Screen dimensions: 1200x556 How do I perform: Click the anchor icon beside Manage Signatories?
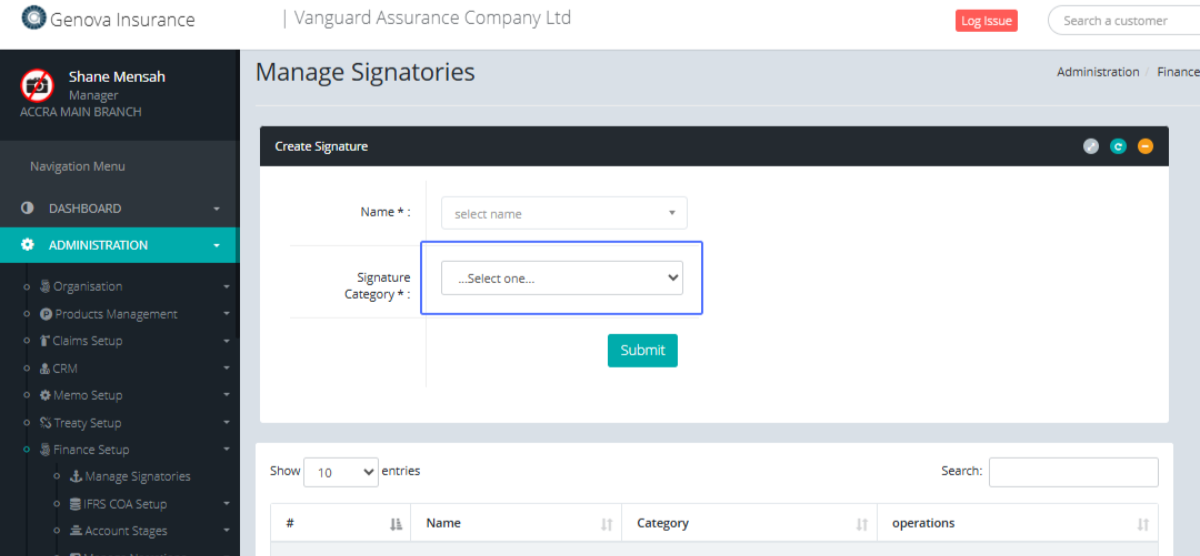[x=75, y=477]
